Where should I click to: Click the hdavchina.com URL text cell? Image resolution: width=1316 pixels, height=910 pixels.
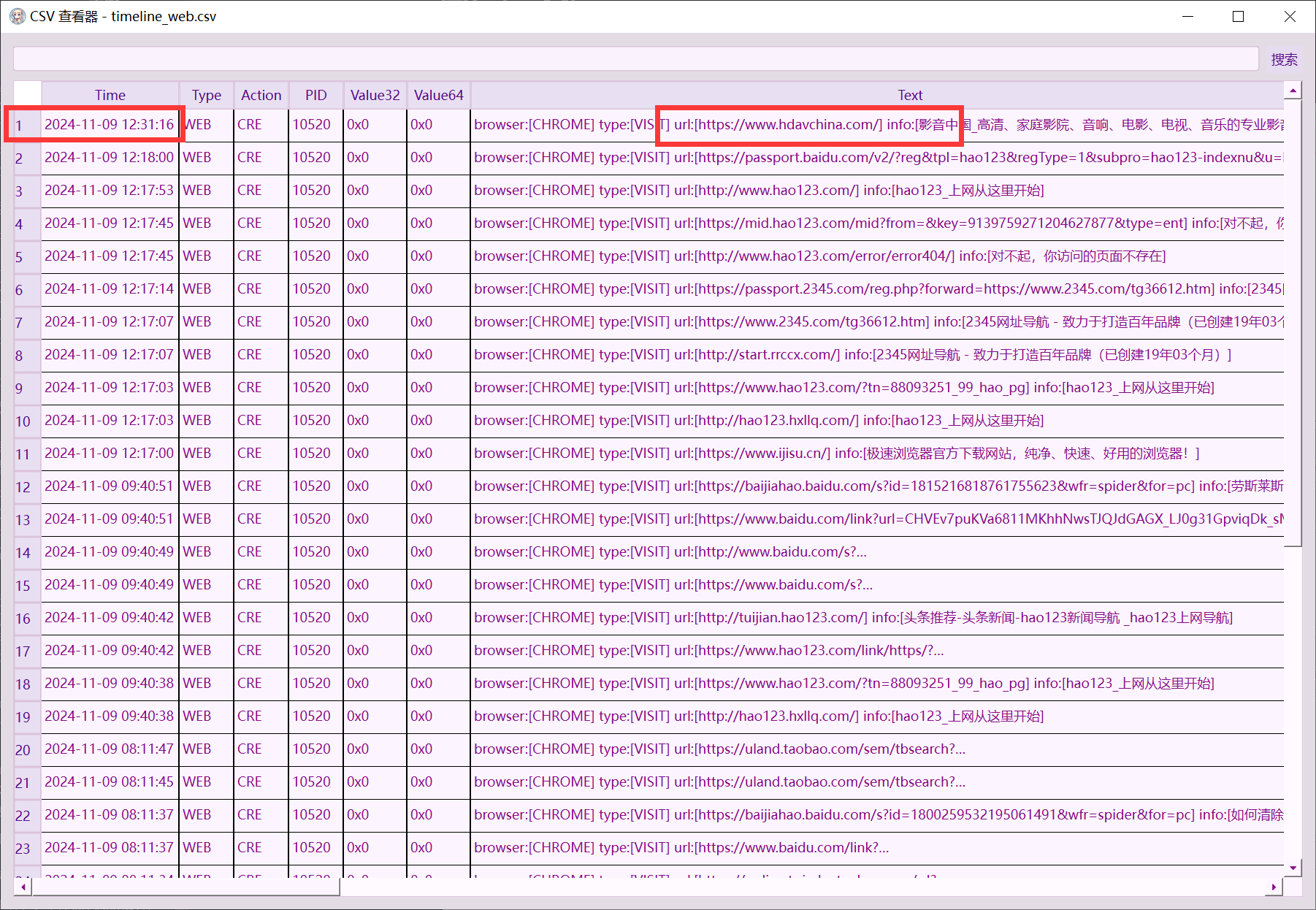point(878,125)
